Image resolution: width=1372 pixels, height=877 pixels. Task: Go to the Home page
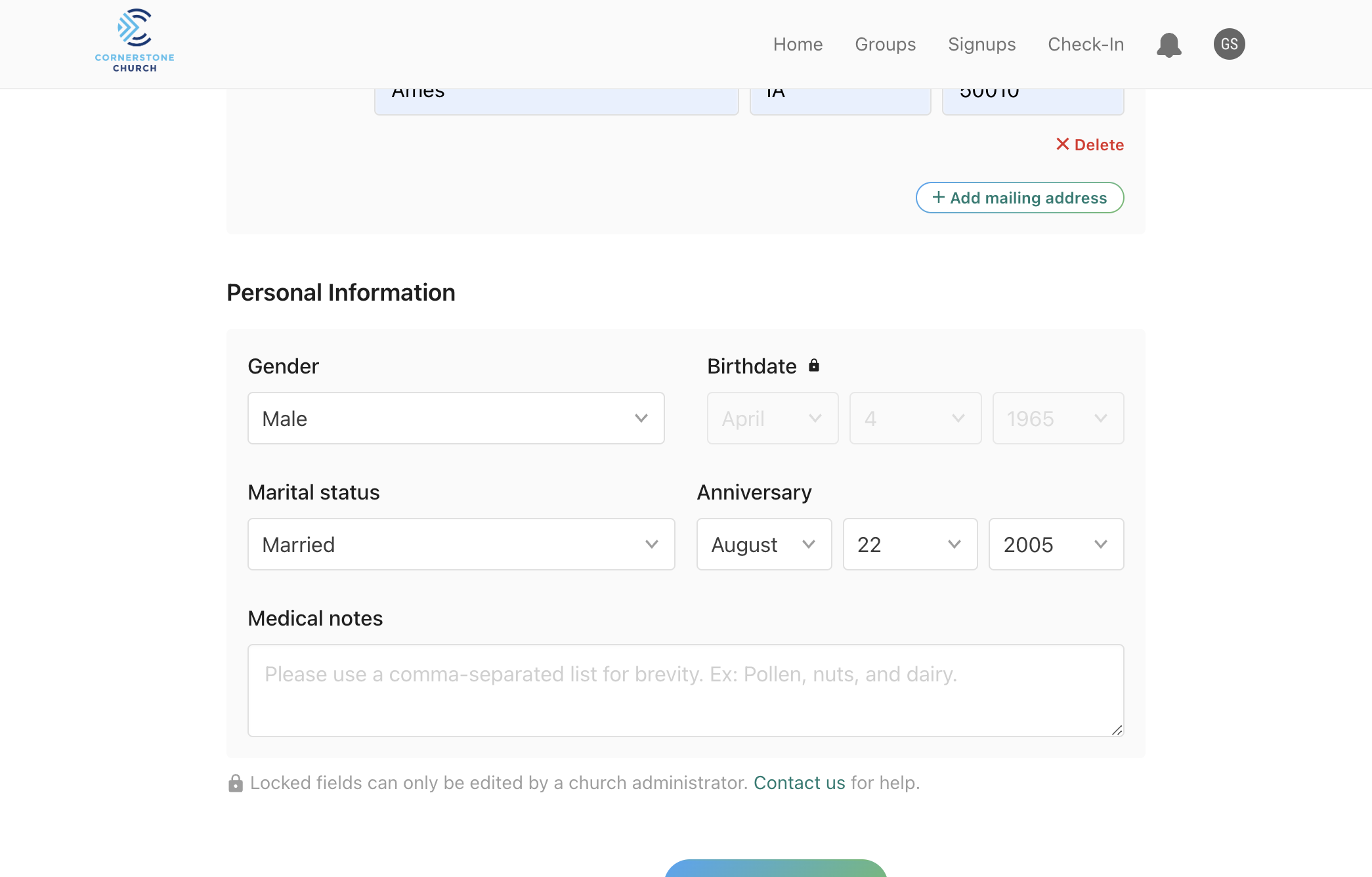coord(798,44)
